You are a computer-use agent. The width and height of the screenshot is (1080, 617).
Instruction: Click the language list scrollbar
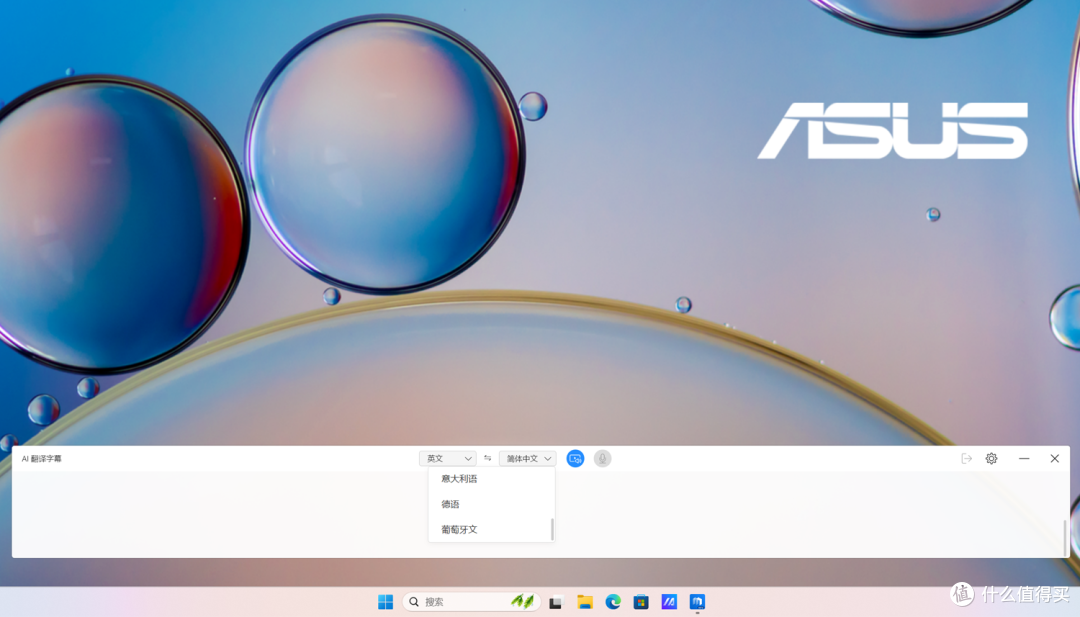(552, 530)
